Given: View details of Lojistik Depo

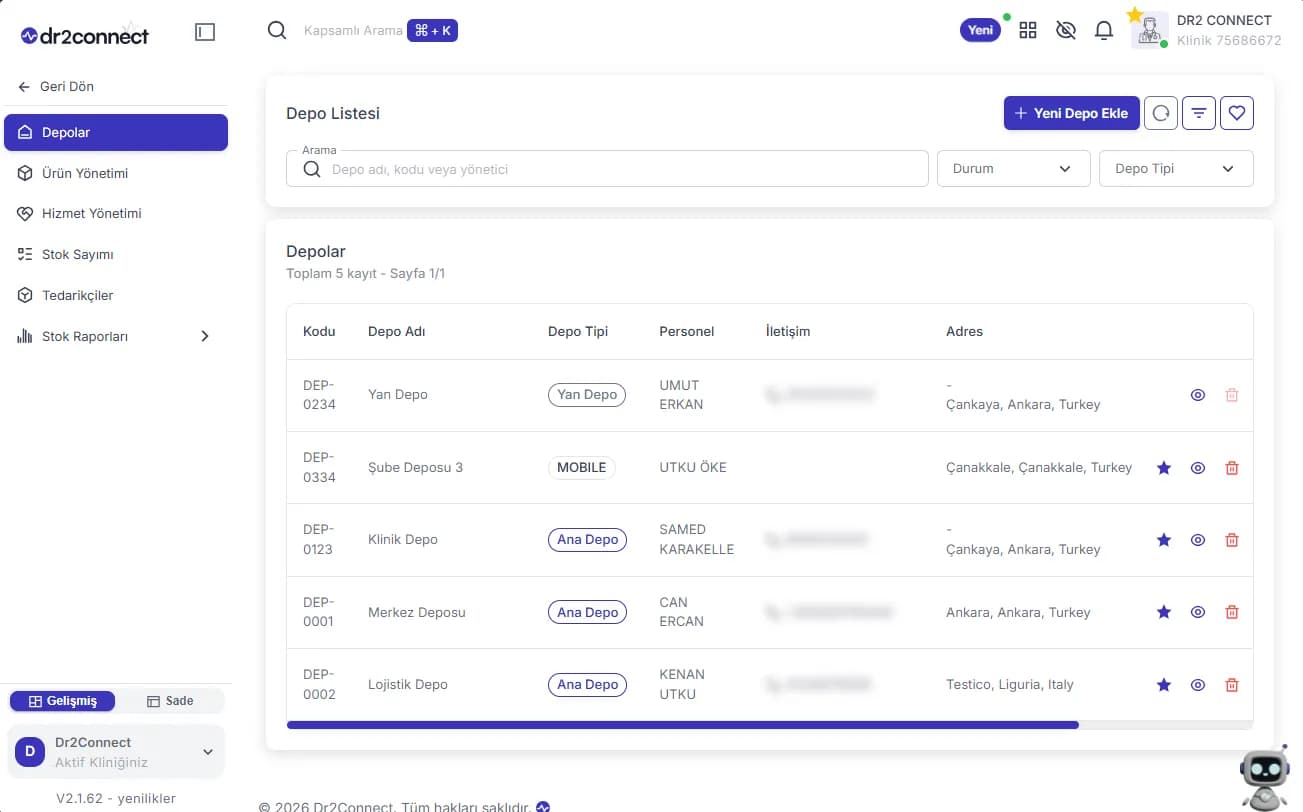Looking at the screenshot, I should [1198, 685].
